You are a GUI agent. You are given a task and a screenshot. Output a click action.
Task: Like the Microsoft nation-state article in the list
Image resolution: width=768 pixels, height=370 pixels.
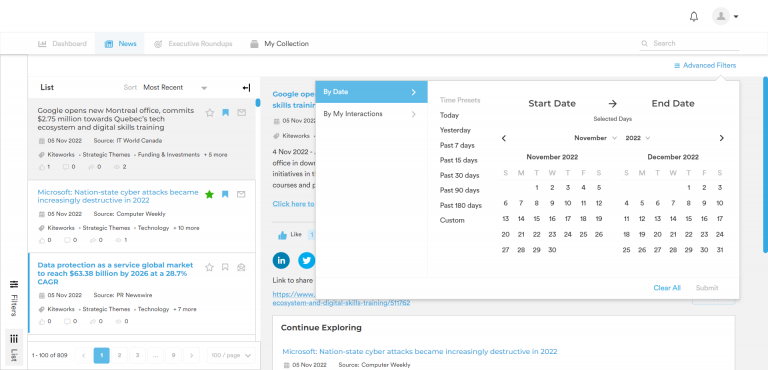click(41, 240)
